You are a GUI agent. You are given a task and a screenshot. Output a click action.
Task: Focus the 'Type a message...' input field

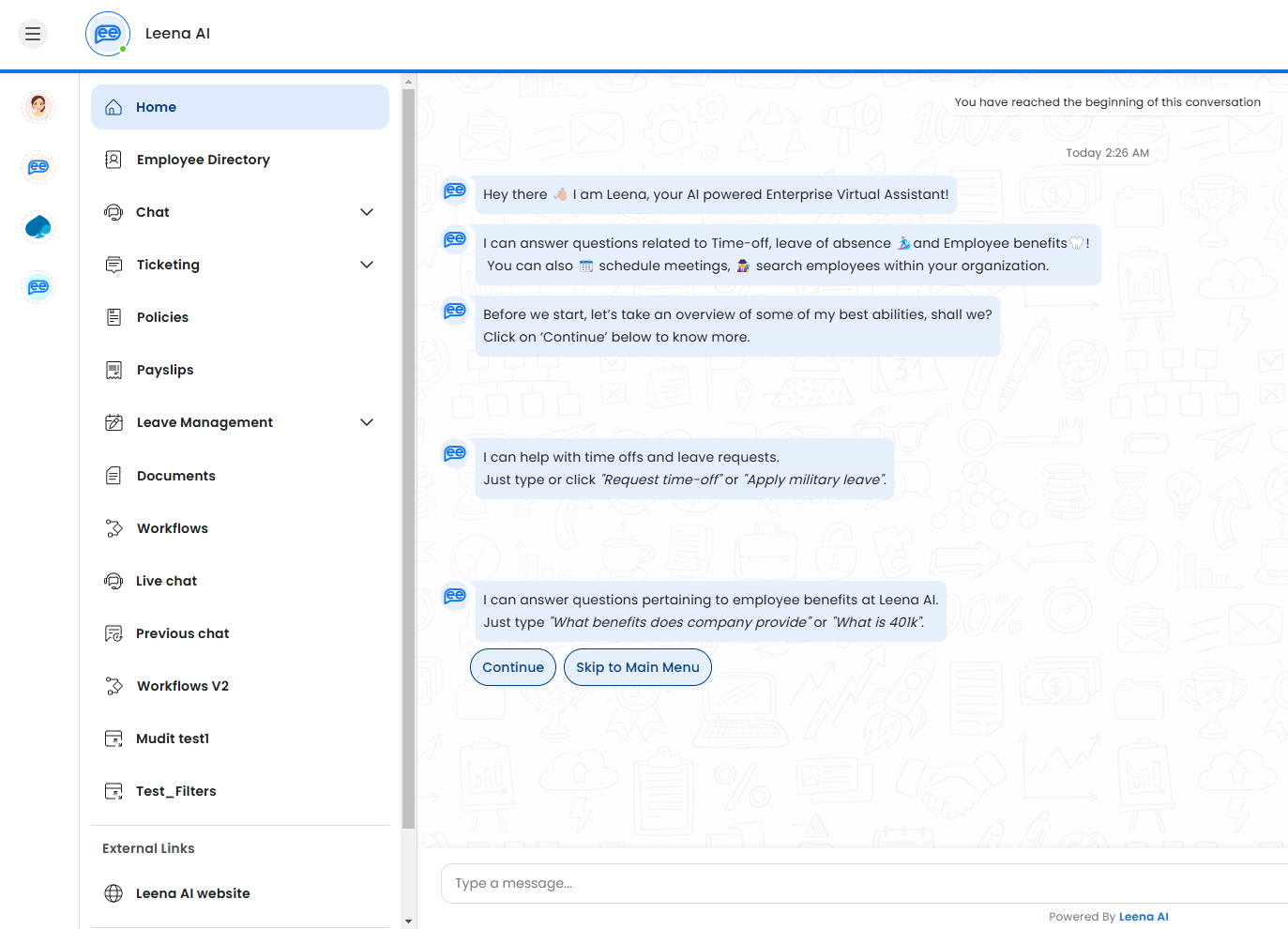coord(864,883)
